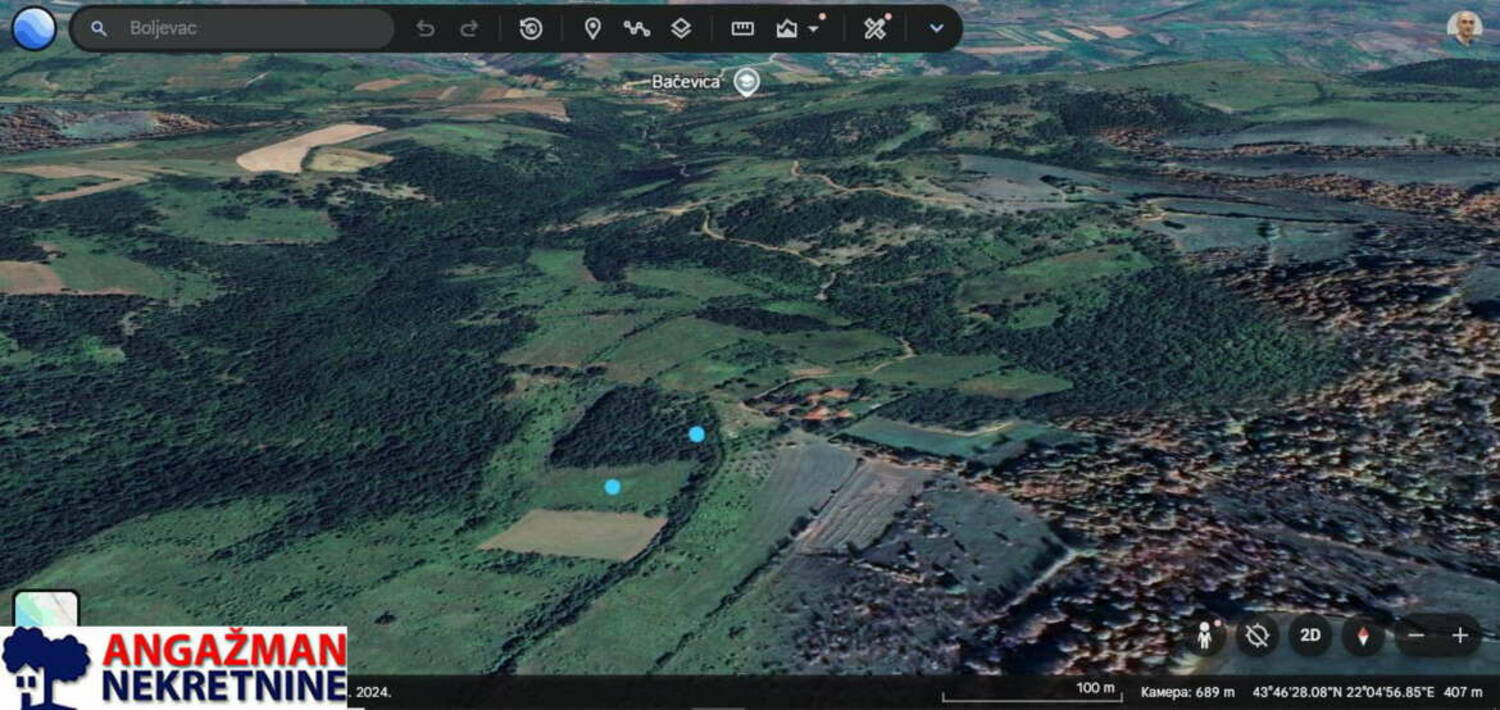Zoom out with the minus button
1500x710 pixels.
click(x=1416, y=635)
